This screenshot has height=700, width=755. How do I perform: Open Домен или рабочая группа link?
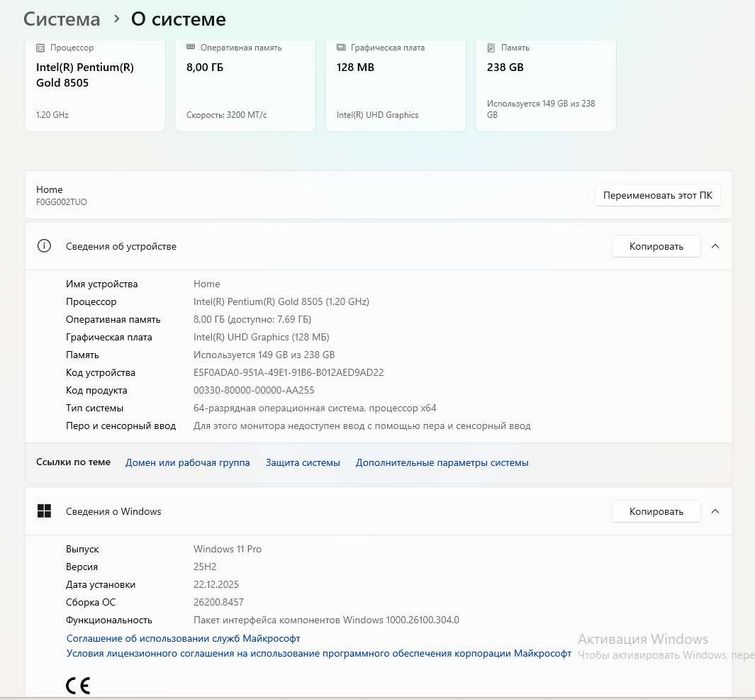click(187, 463)
